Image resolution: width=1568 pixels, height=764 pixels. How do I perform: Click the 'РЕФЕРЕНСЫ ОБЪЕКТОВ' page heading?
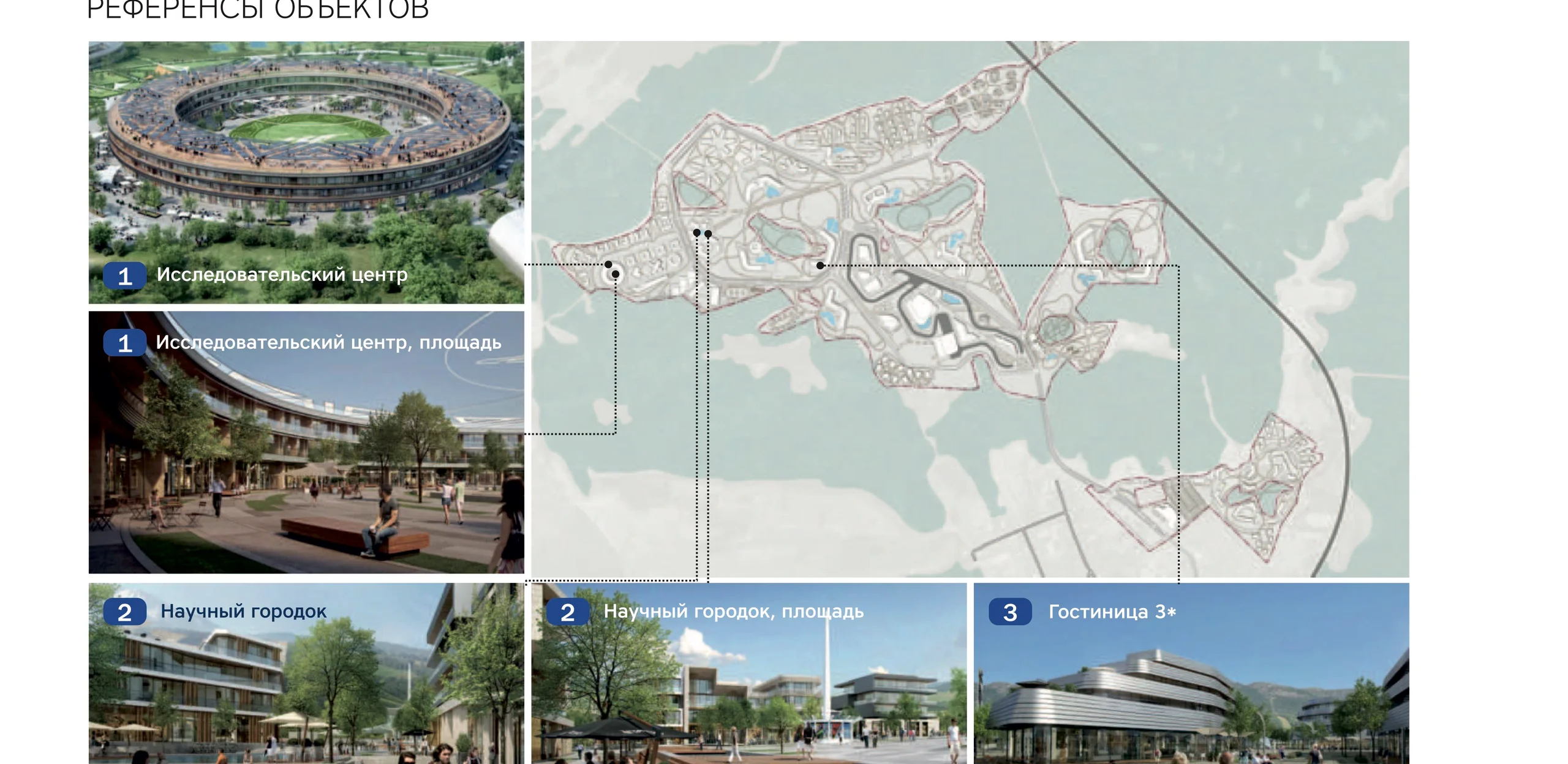coord(257,10)
